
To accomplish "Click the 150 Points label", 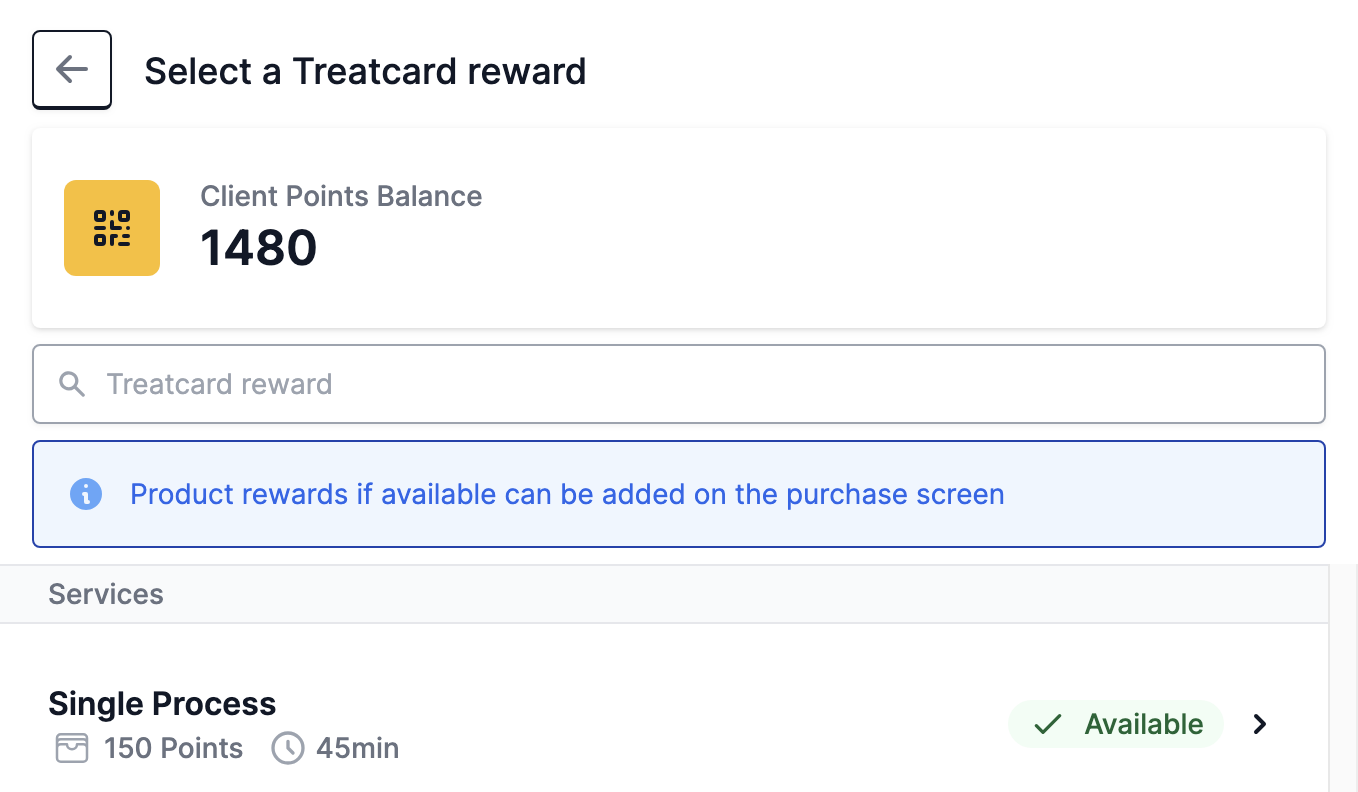I will (174, 748).
